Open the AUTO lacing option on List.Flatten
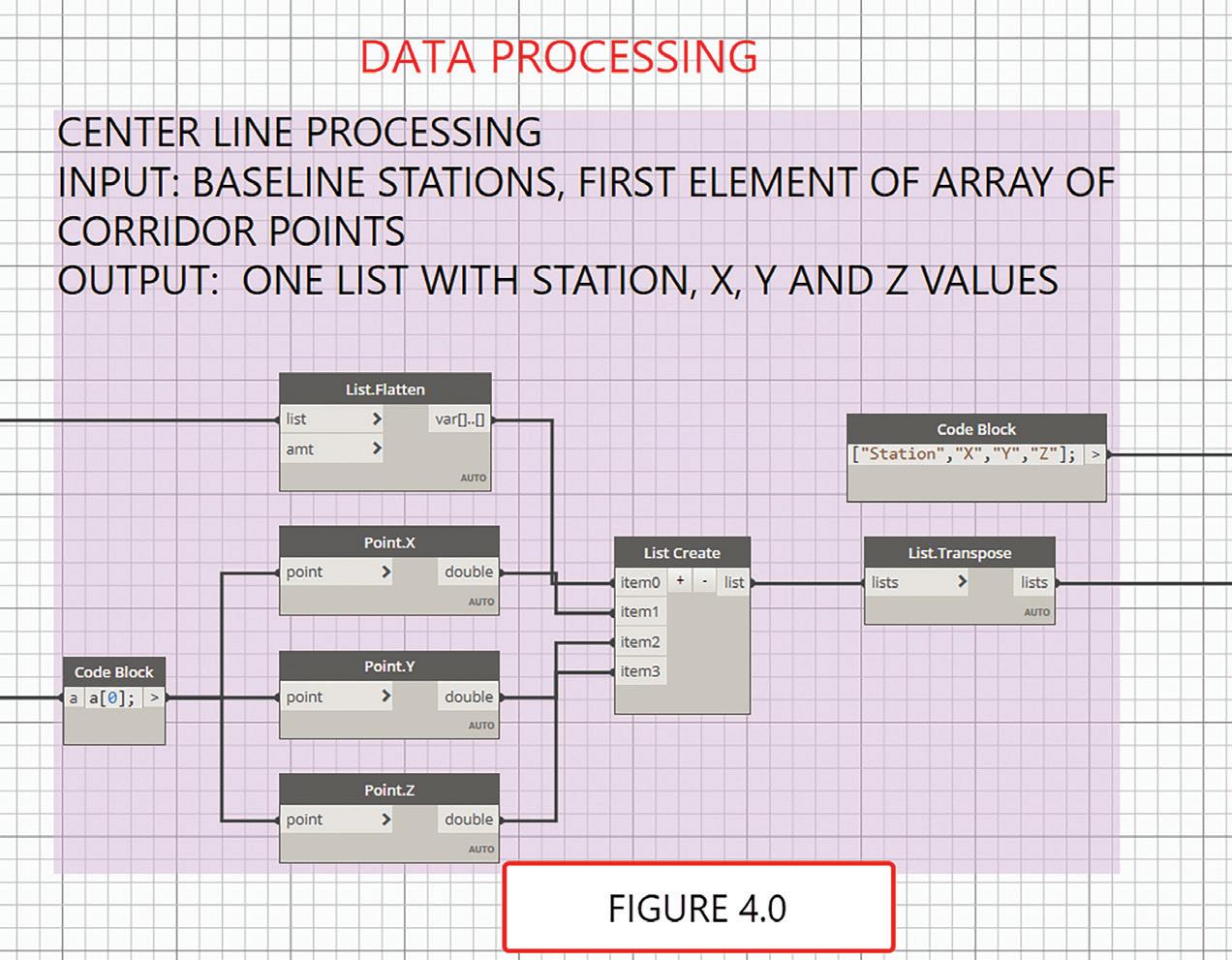This screenshot has width=1232, height=960. [474, 478]
